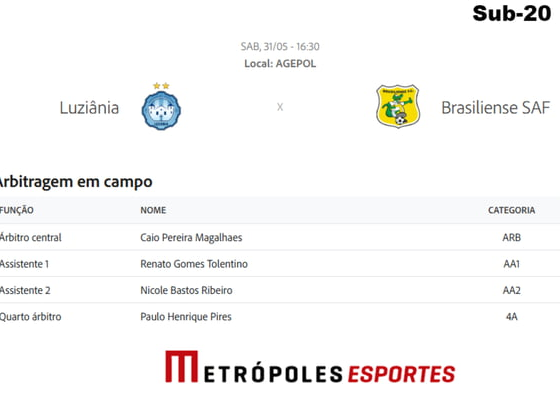Click the NOME column header
Viewport: 560px width, 400px height.
point(153,210)
